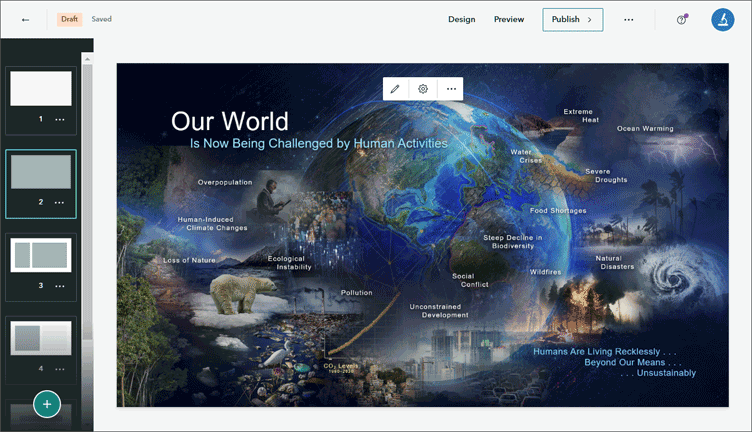Open the header more options ellipsis
Image resolution: width=752 pixels, height=432 pixels.
point(629,20)
